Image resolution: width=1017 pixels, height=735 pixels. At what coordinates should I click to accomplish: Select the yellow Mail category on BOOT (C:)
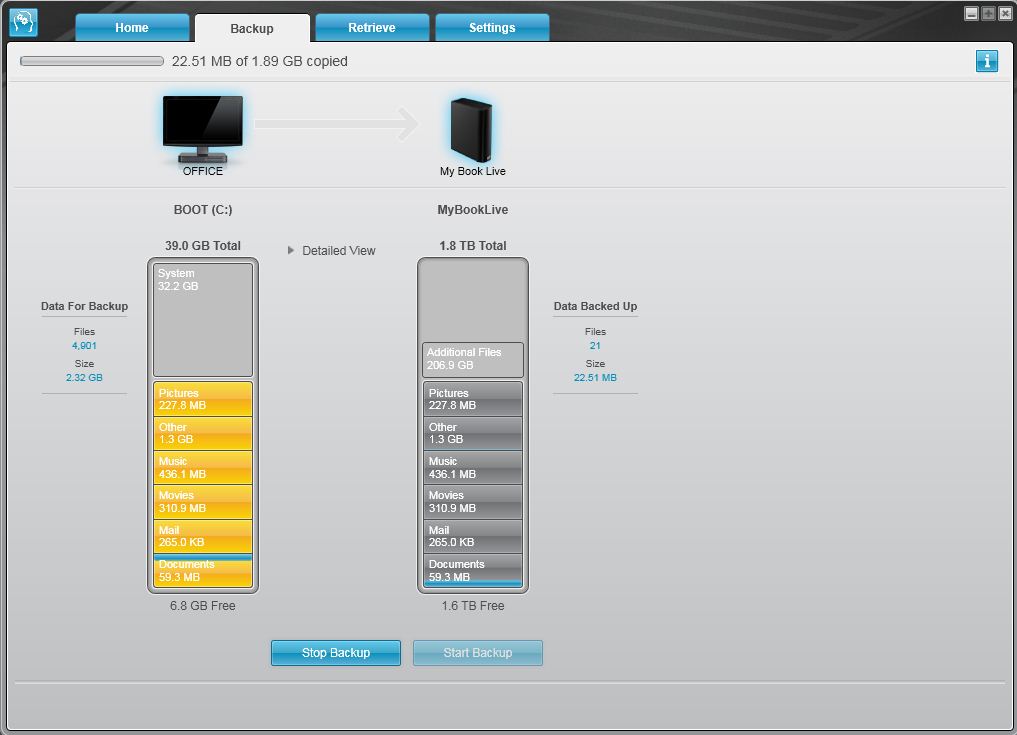coord(203,536)
